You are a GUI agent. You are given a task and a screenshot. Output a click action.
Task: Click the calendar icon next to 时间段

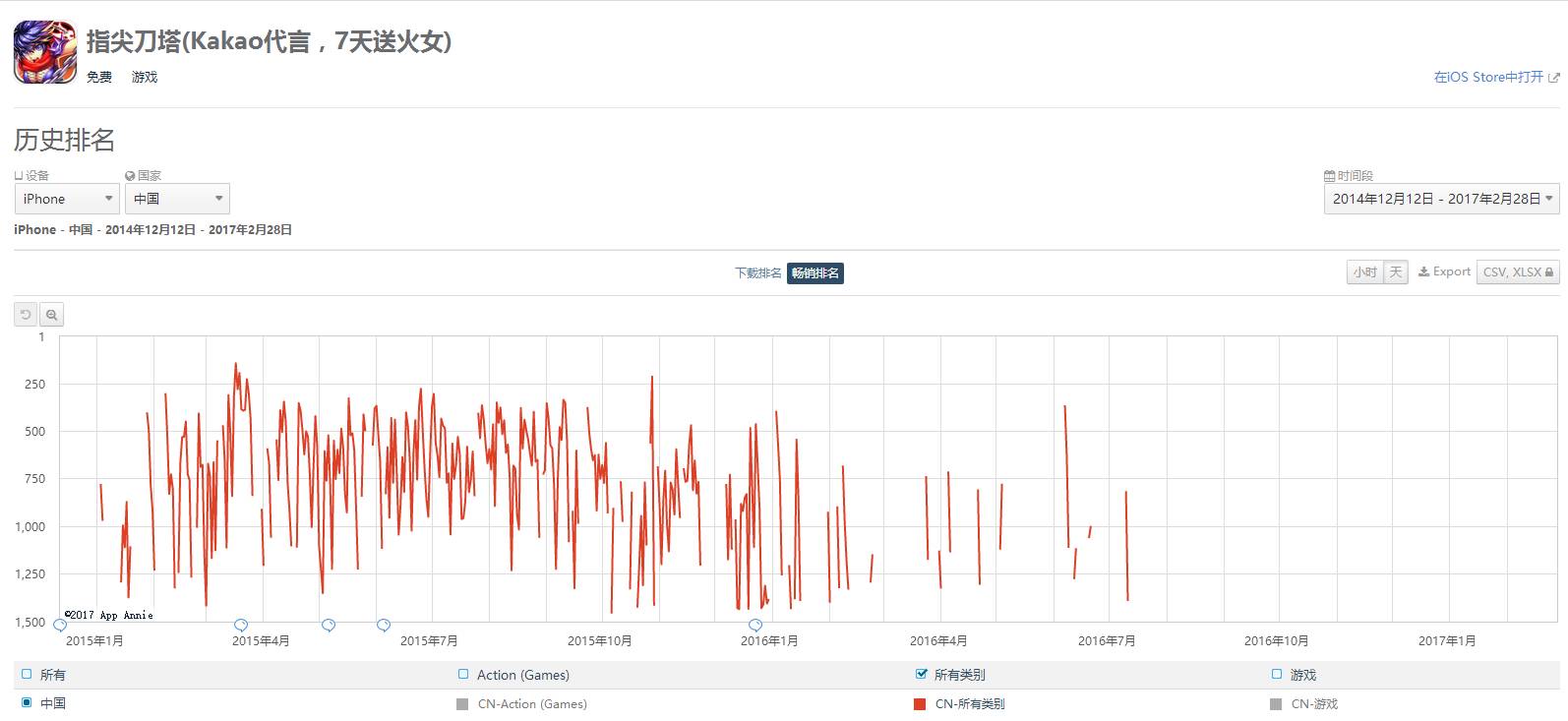(x=1330, y=176)
